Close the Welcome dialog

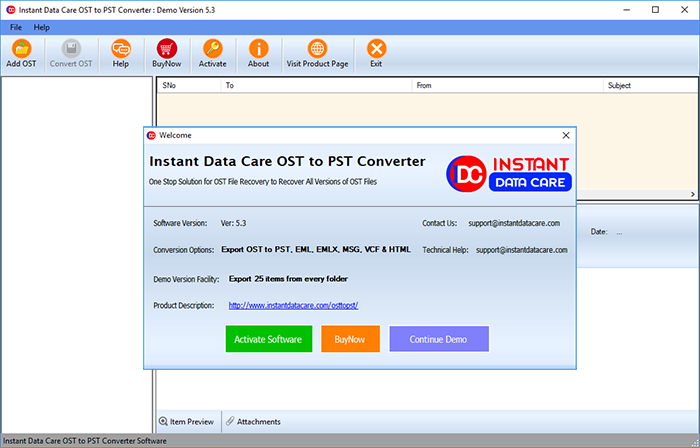coord(566,135)
